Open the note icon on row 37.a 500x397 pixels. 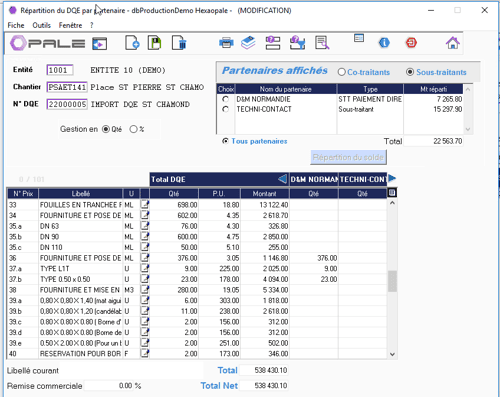pos(145,268)
